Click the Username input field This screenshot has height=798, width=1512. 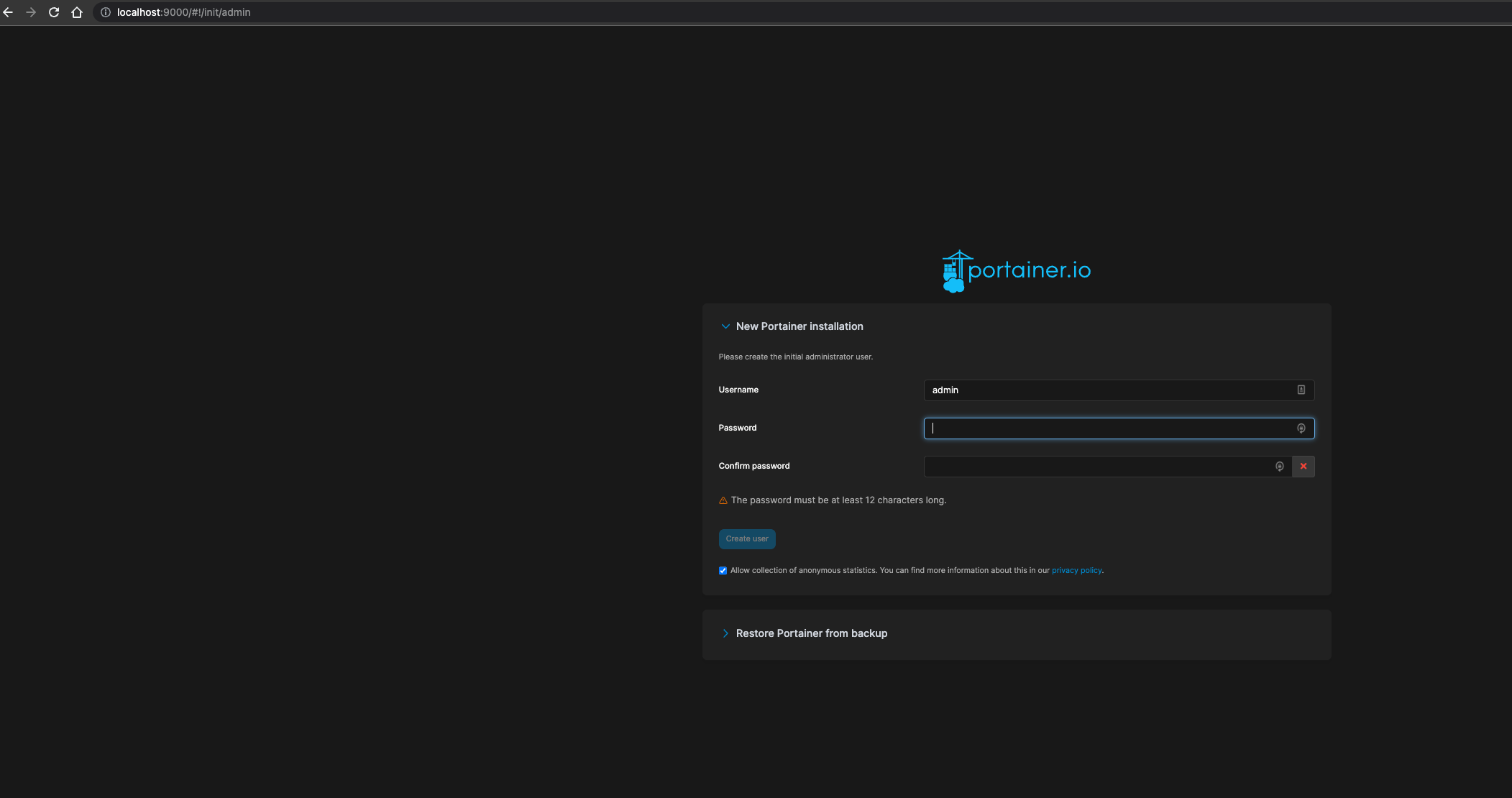1107,390
